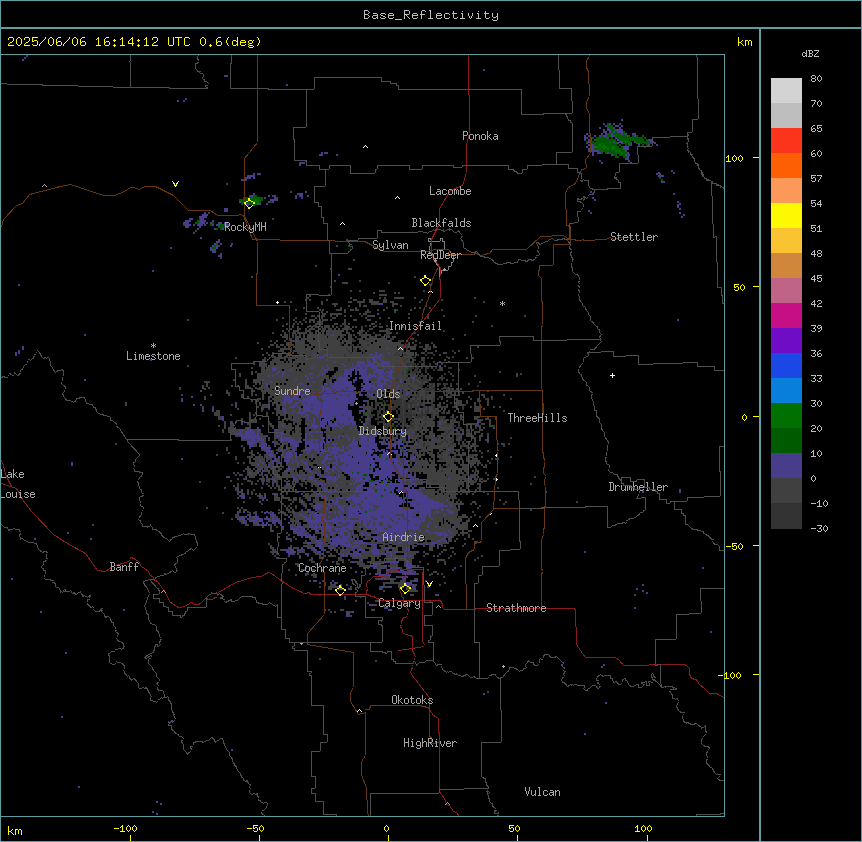The width and height of the screenshot is (862, 842).
Task: Click the violet 36-39 dBZ legend swatch
Action: (x=786, y=341)
